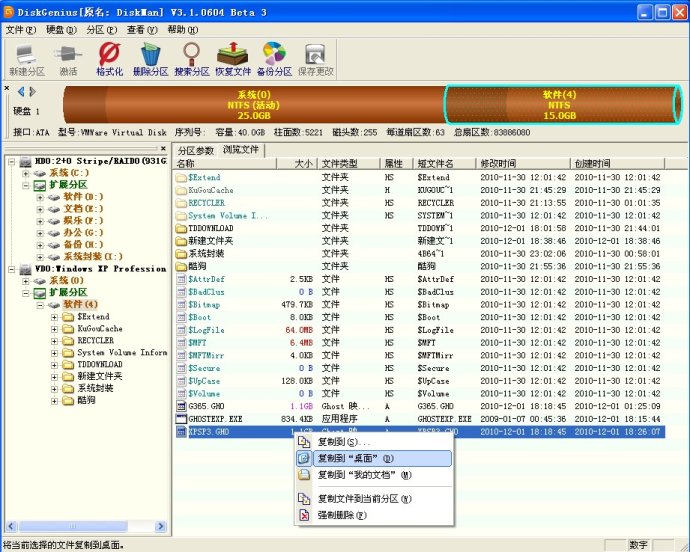Collapse the VD0 Windows XP tree node

point(12,269)
